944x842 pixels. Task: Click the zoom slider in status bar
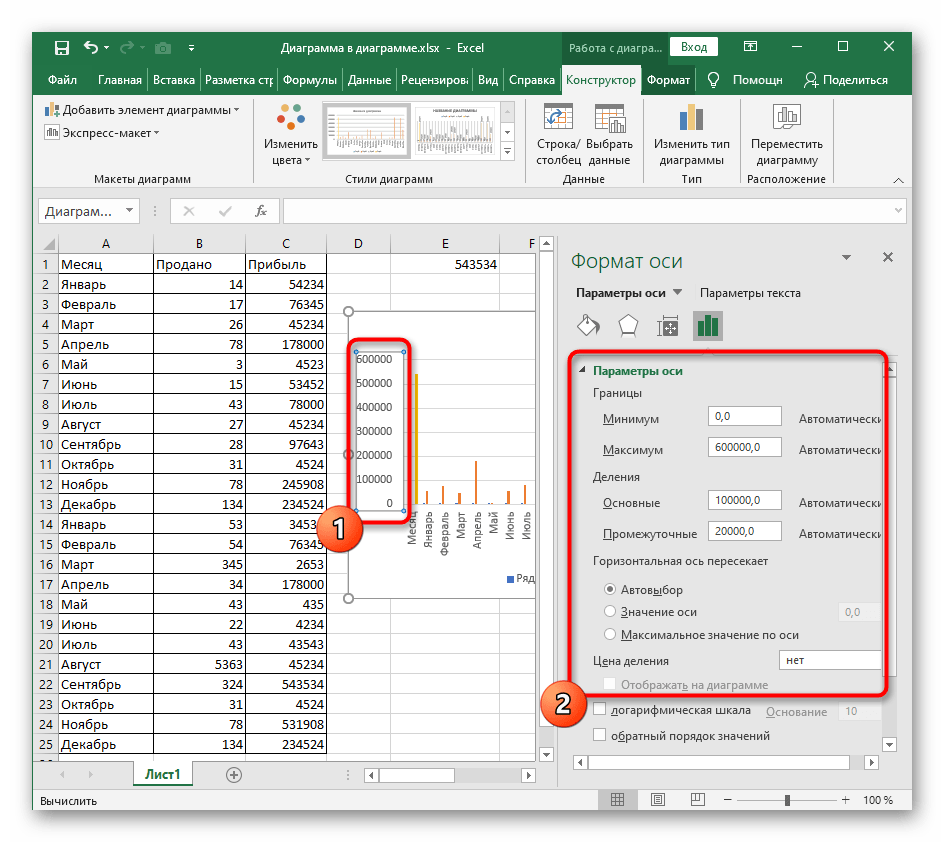click(788, 800)
